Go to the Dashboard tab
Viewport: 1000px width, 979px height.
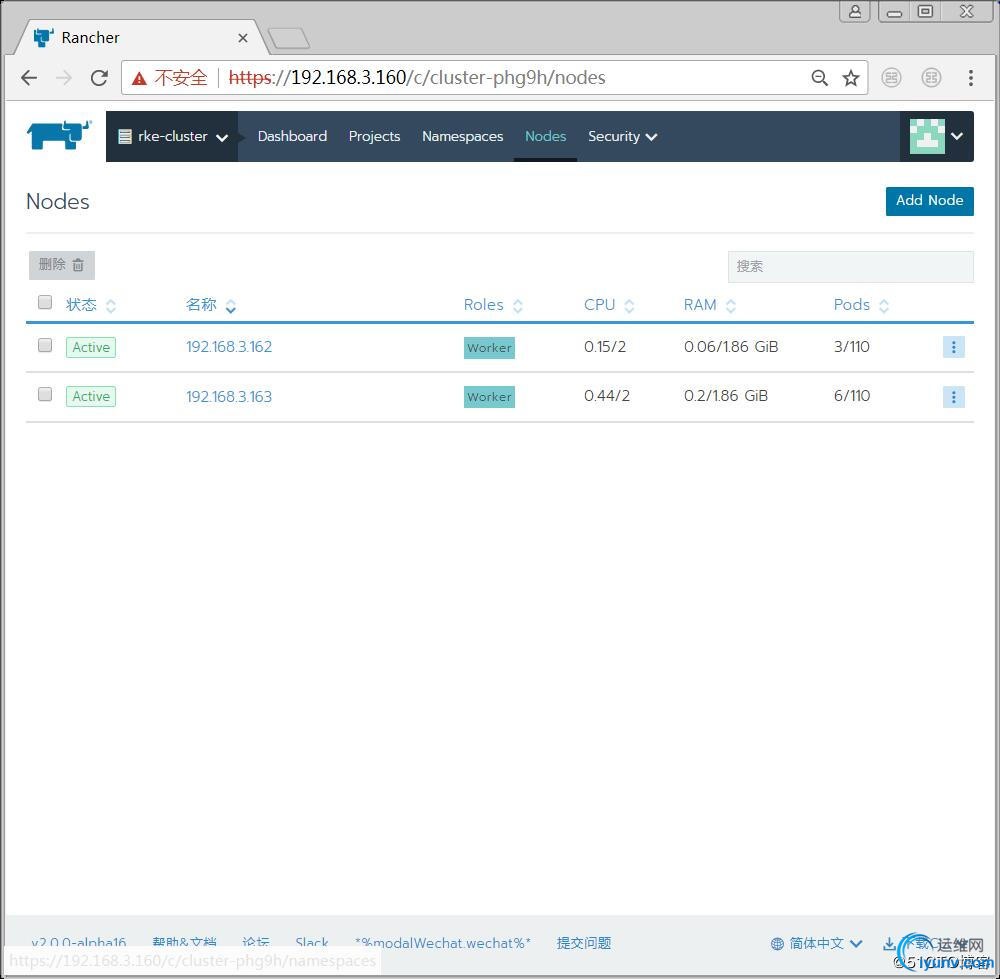pos(292,136)
